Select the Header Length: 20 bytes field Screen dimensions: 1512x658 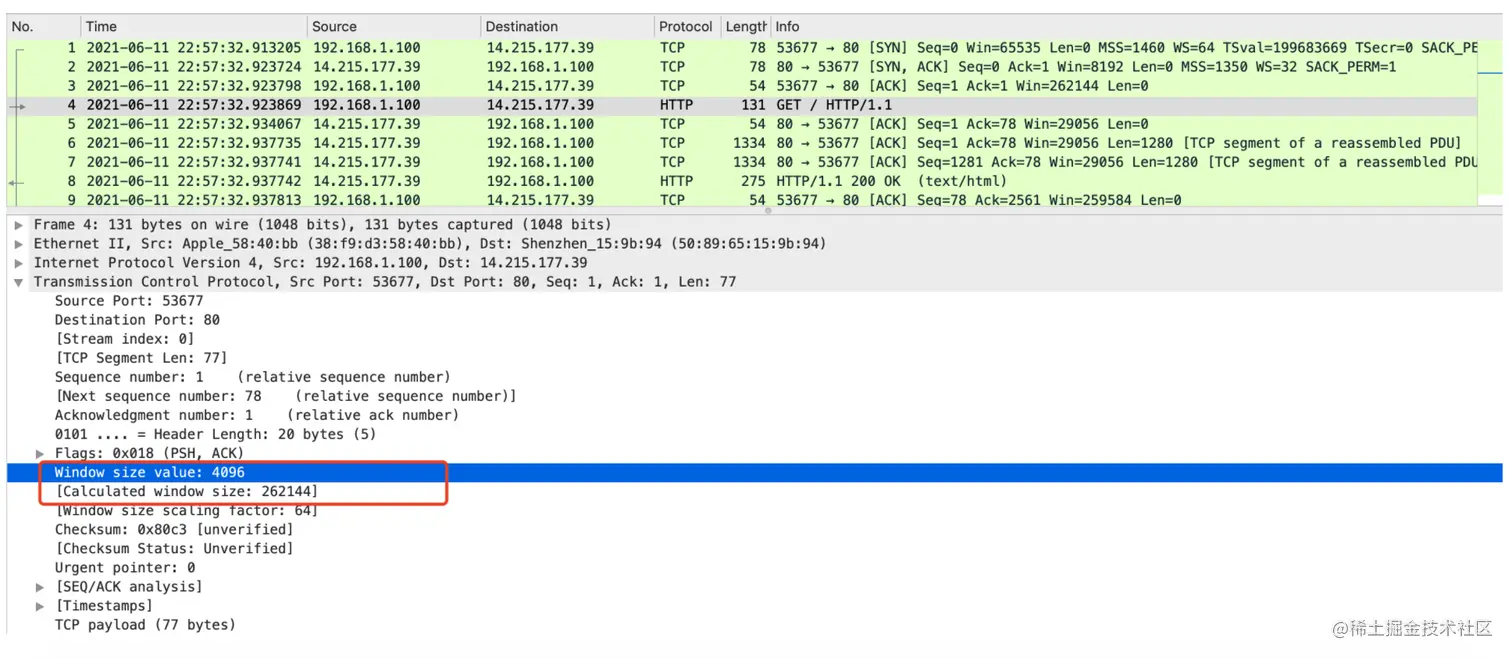[216, 434]
